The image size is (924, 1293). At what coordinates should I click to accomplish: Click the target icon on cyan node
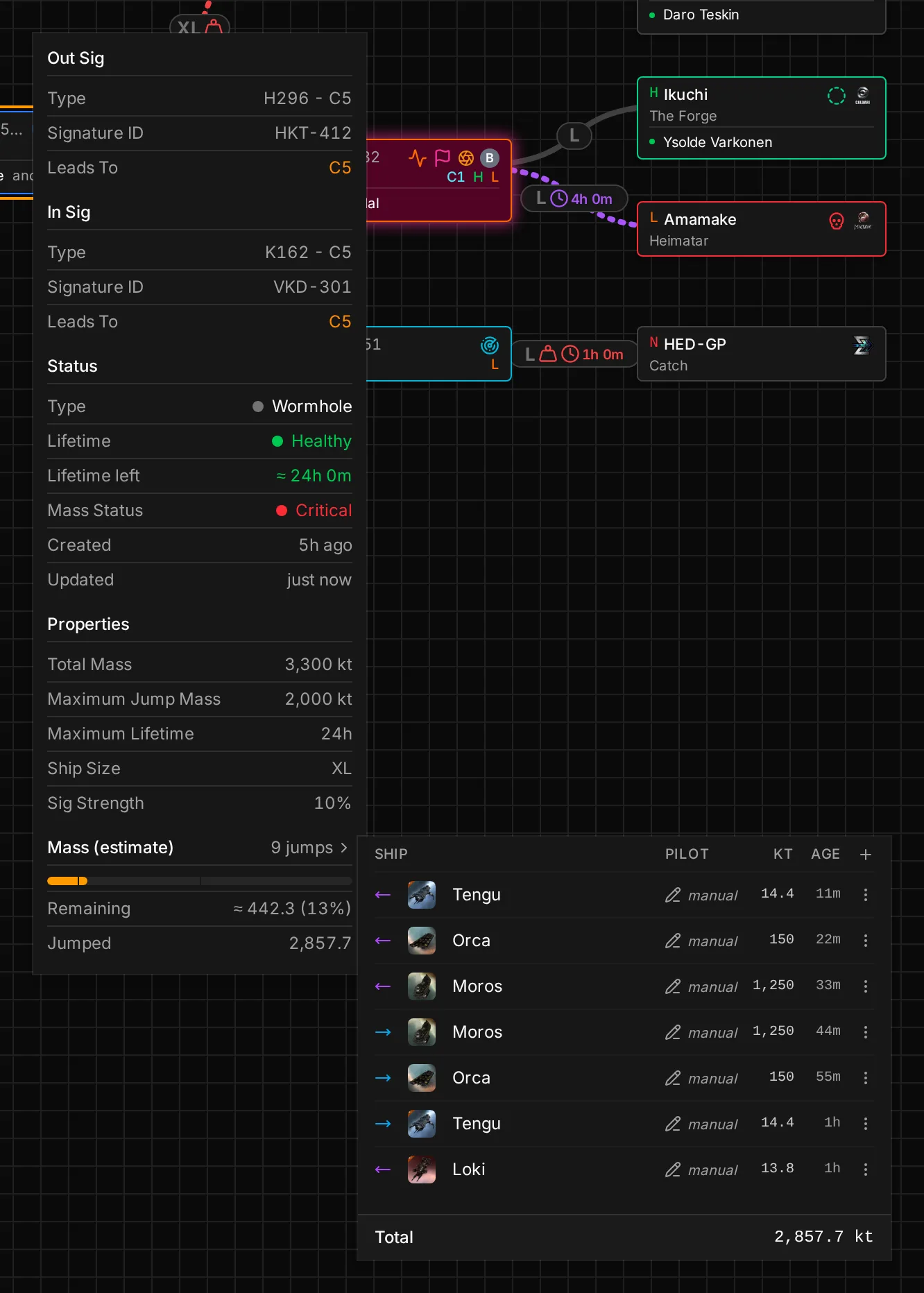point(490,345)
